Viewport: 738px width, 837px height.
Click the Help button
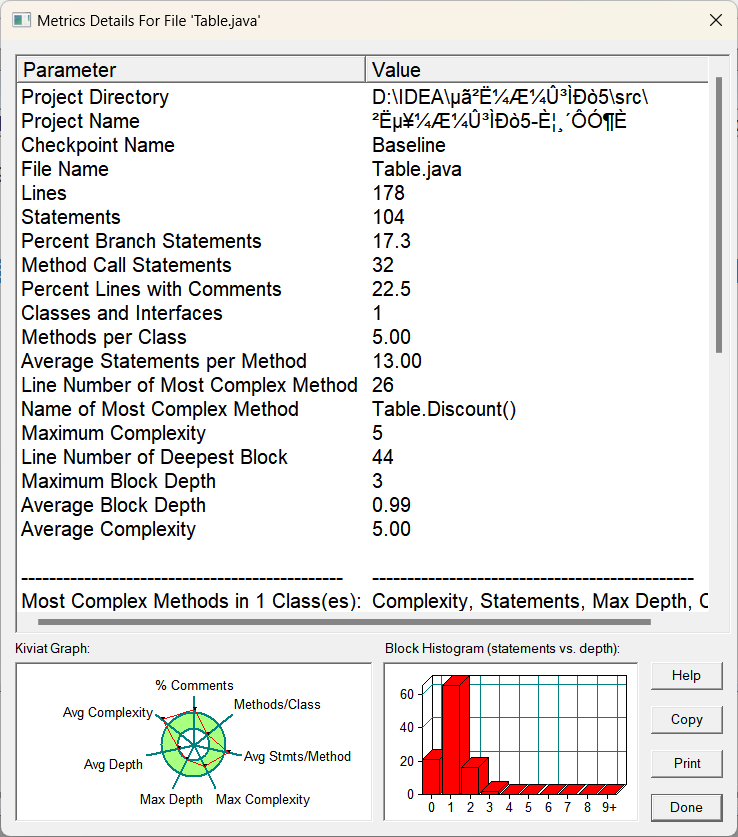[686, 676]
